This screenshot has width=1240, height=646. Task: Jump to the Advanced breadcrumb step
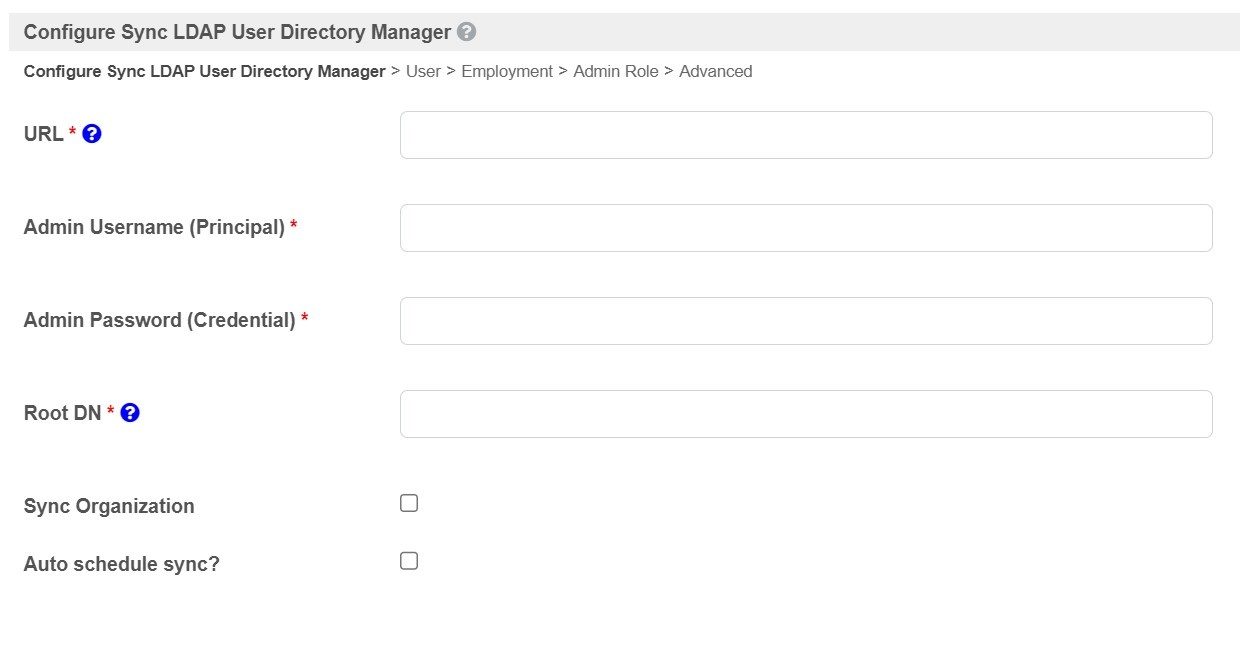coord(716,72)
